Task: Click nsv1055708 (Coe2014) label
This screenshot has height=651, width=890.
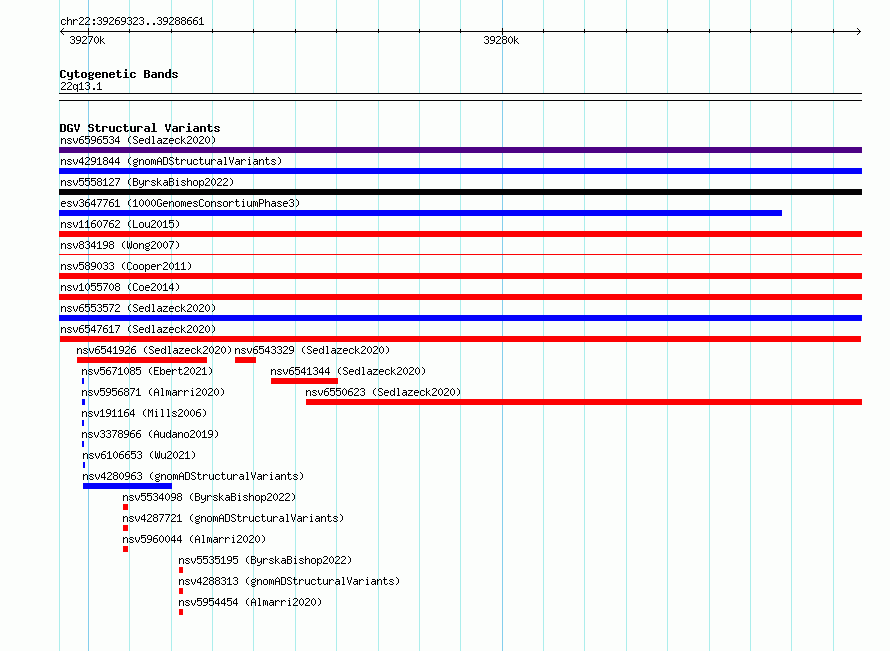Action: (x=120, y=287)
